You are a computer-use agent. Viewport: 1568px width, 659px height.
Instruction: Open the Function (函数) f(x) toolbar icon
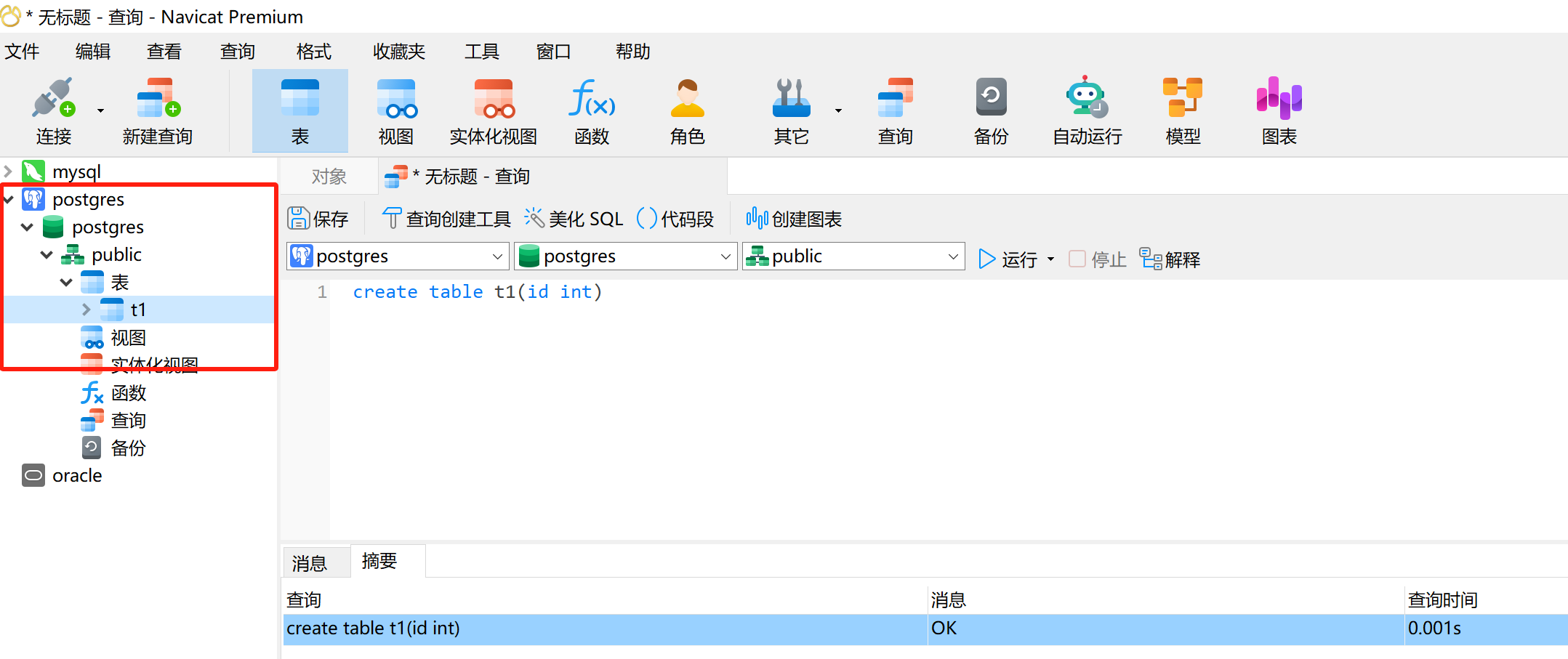pos(591,98)
